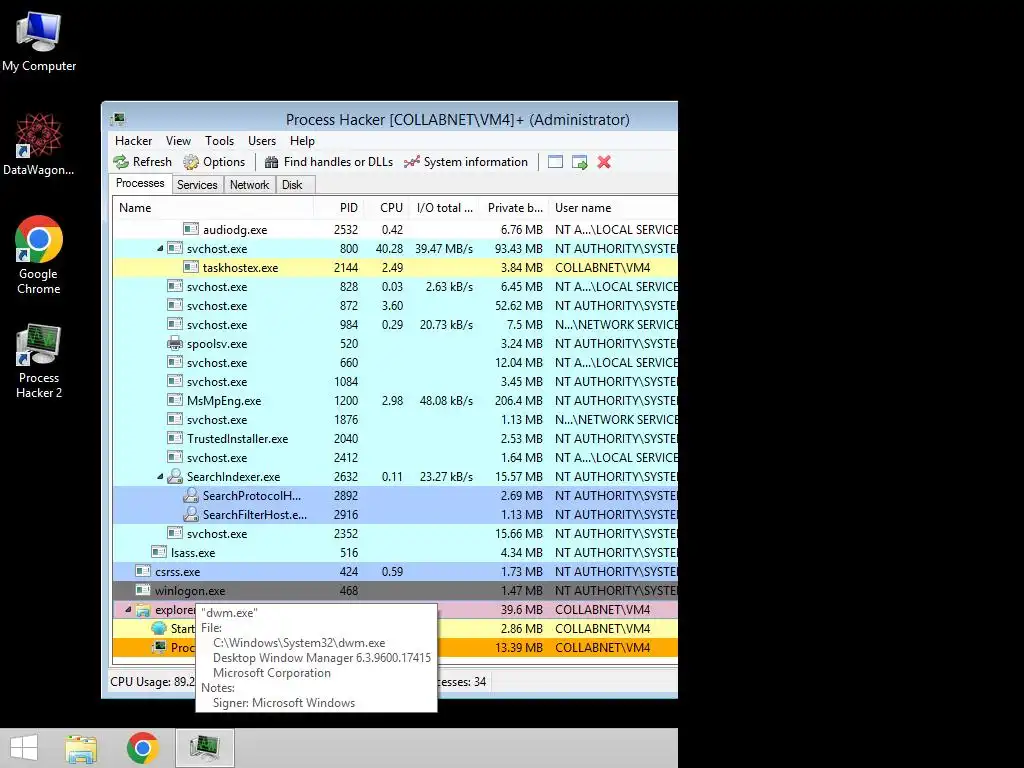Select the 206.4 MB private bytes cell
Viewport: 1024px width, 768px height.
519,401
